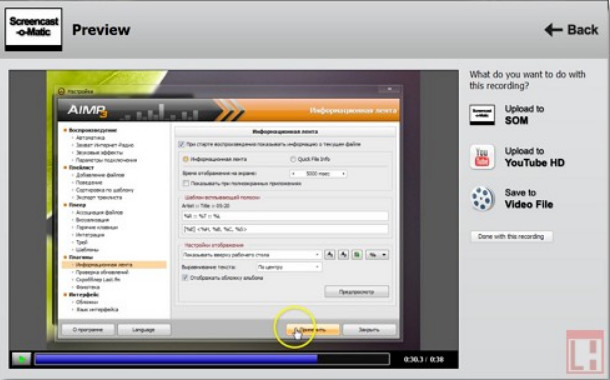Click the orange Применить button
Screen dimensions: 610x380
coord(313,330)
